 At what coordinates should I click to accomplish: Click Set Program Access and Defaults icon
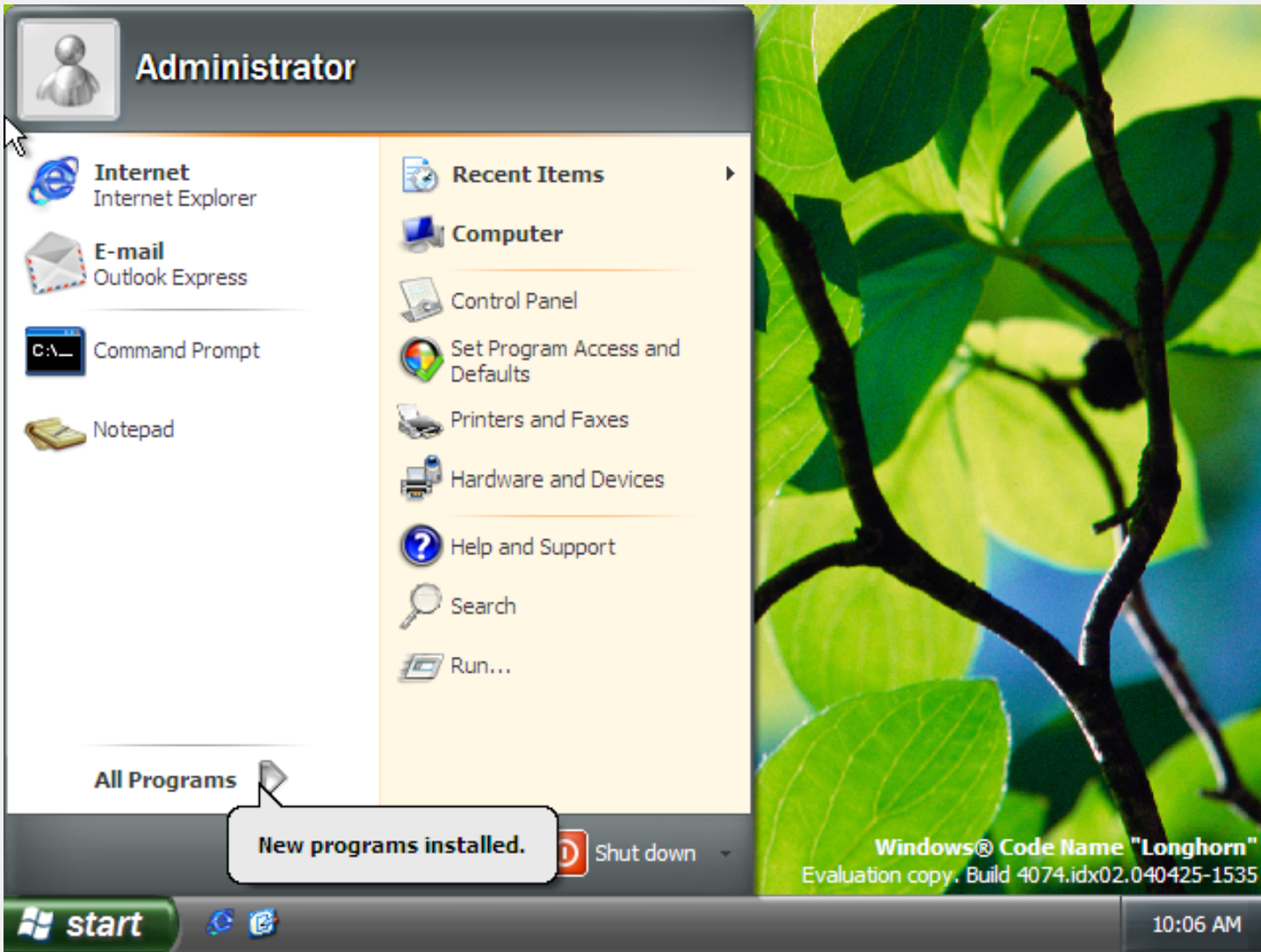click(x=422, y=360)
